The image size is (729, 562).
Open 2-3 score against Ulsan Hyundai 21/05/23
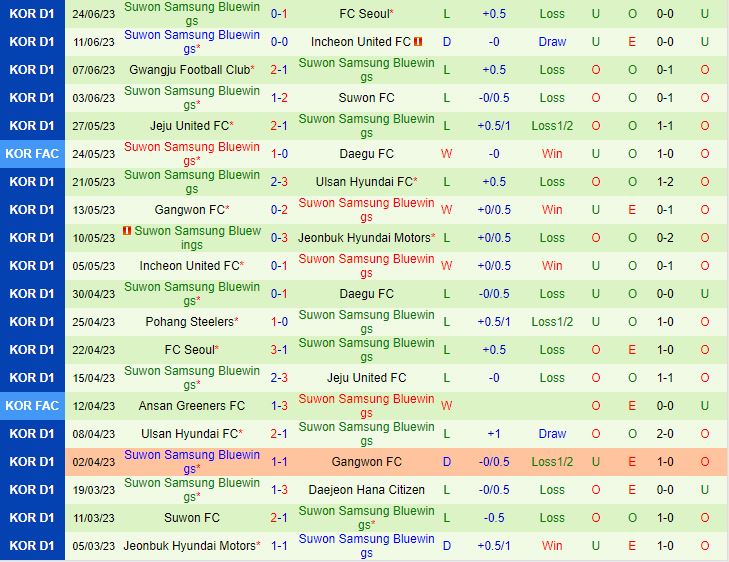point(279,182)
